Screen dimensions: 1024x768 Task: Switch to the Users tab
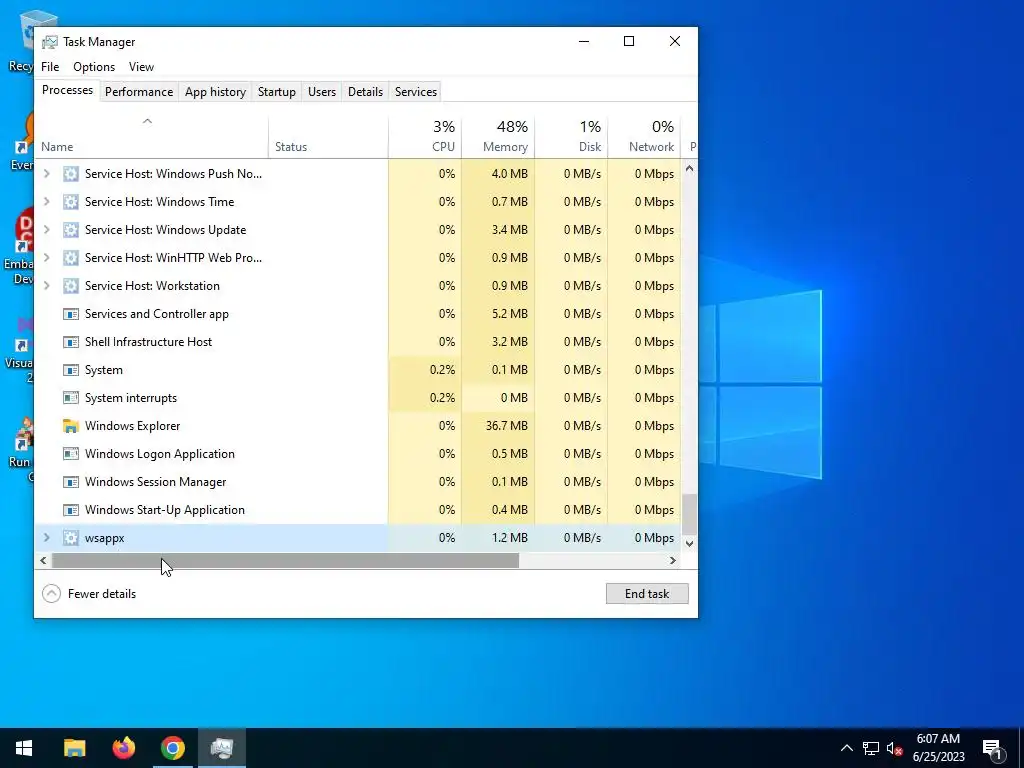322,92
